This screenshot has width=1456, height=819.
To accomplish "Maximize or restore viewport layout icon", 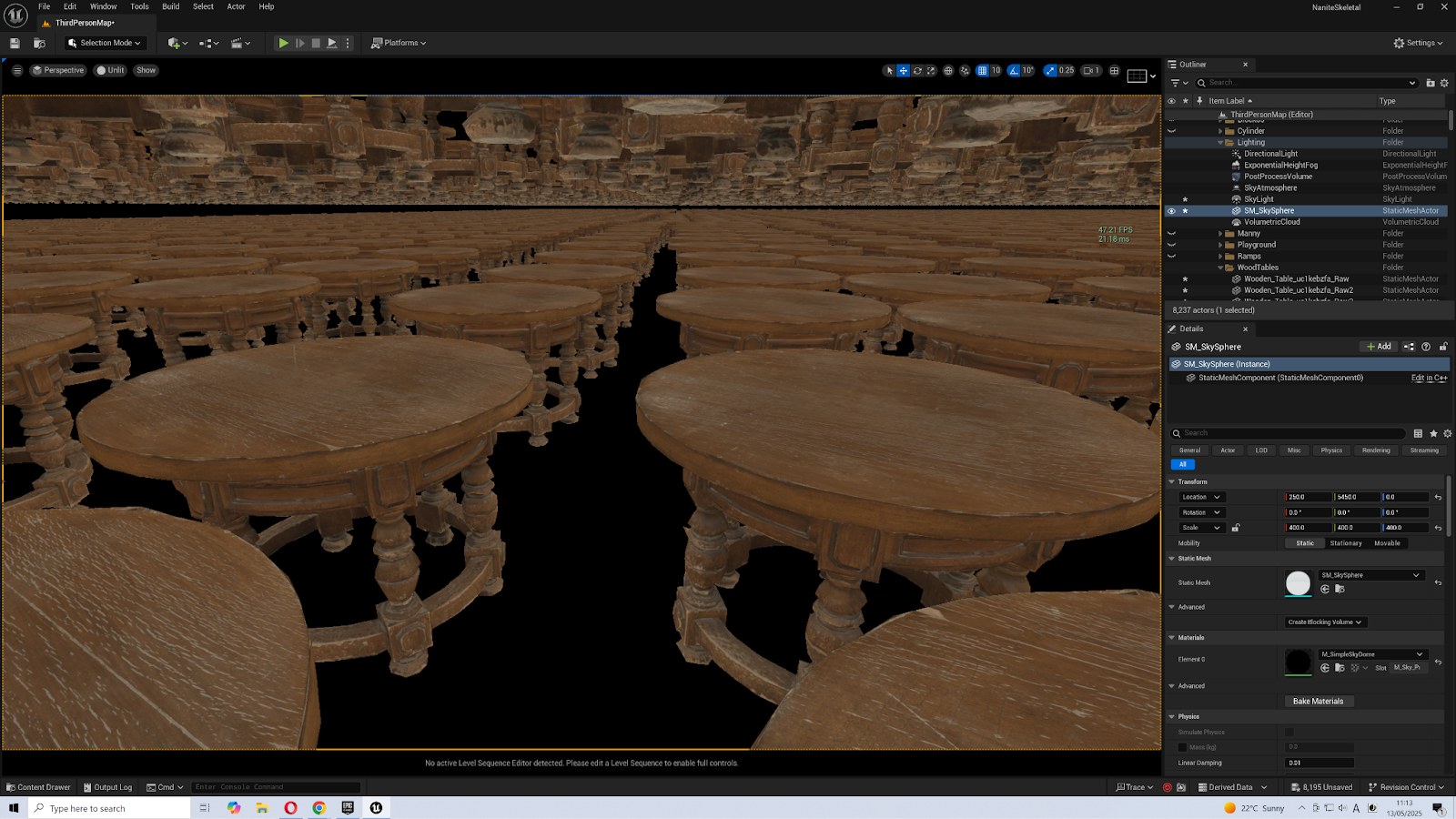I will (1114, 70).
